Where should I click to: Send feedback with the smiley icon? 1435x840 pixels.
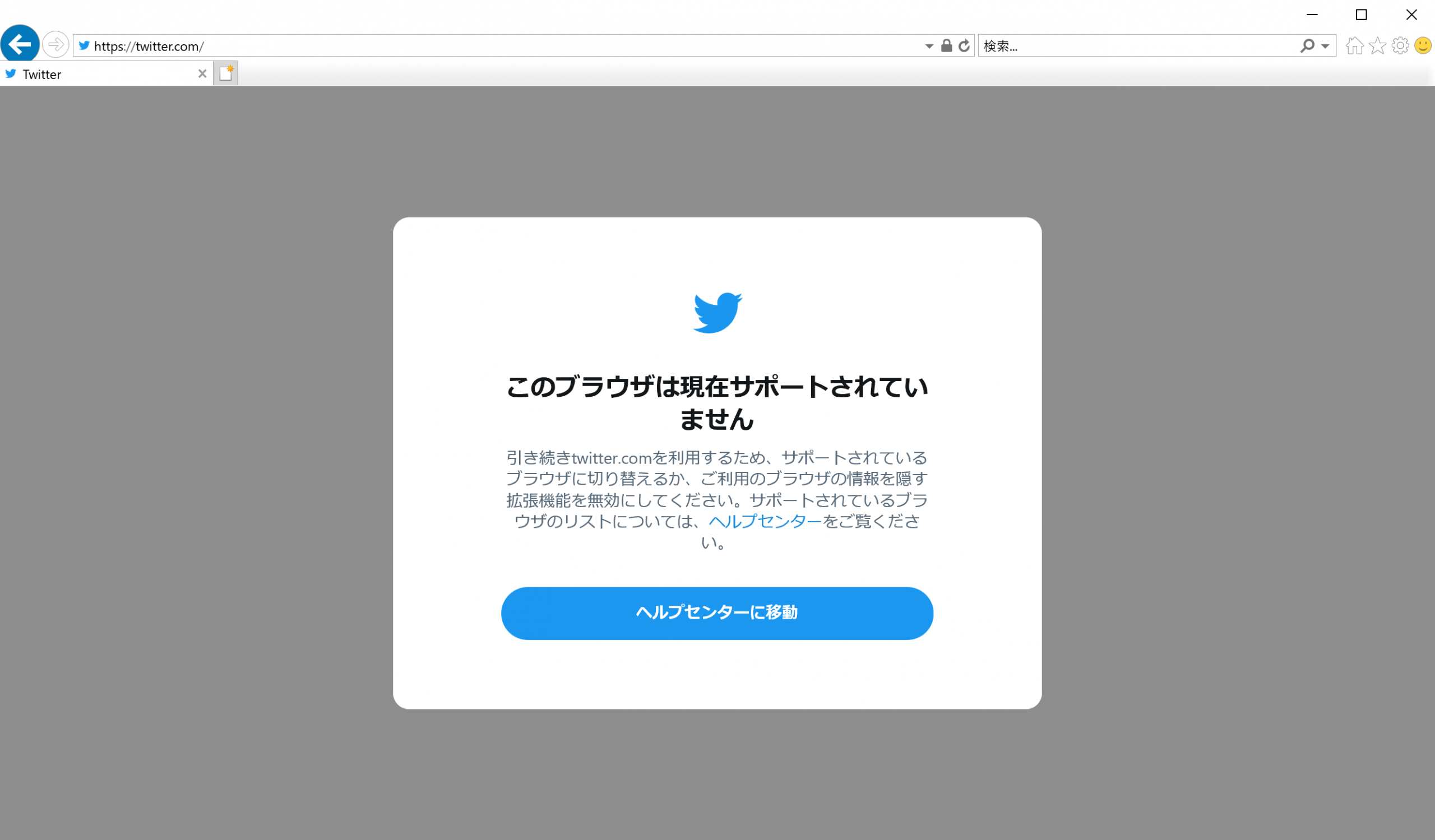coord(1423,45)
